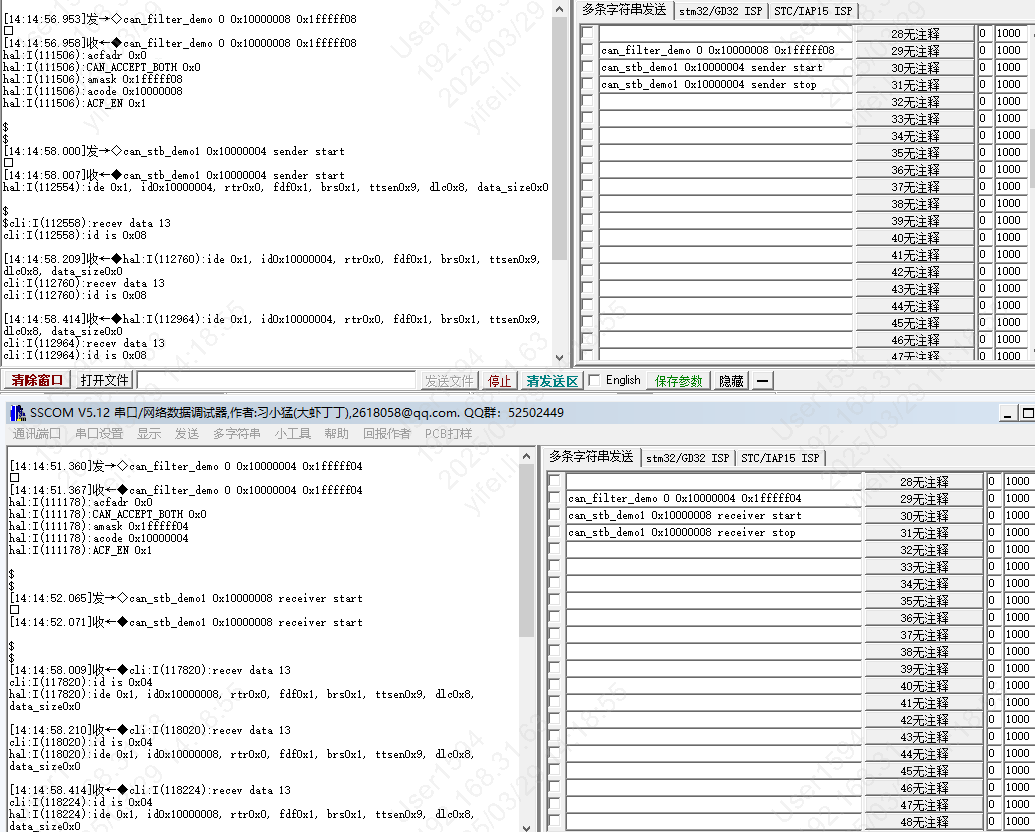
Task: Enable the English checkbox
Action: 592,380
